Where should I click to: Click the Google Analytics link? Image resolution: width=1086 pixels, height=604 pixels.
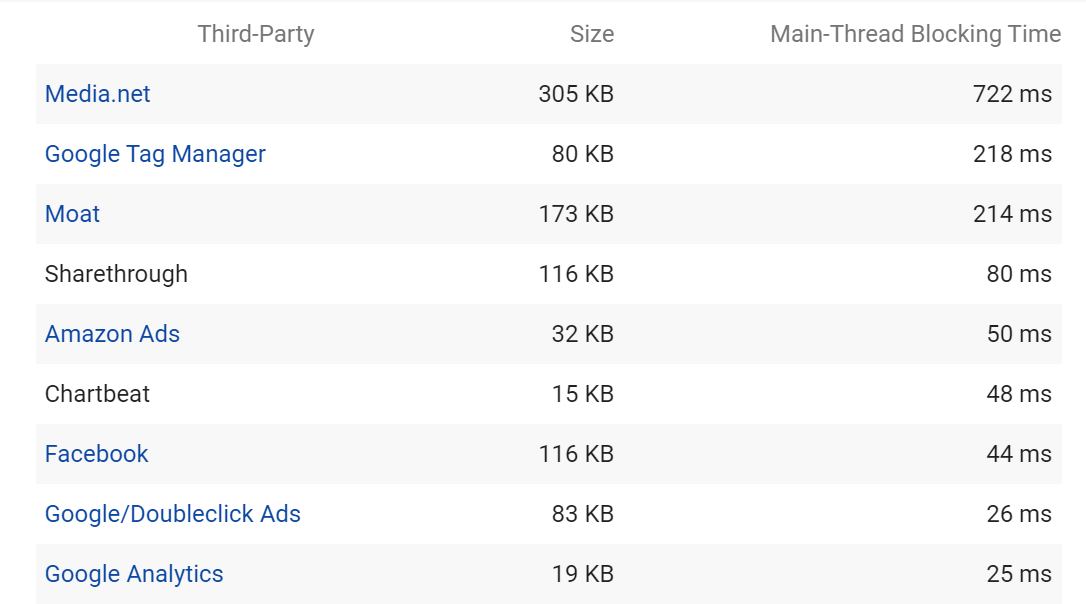(134, 574)
